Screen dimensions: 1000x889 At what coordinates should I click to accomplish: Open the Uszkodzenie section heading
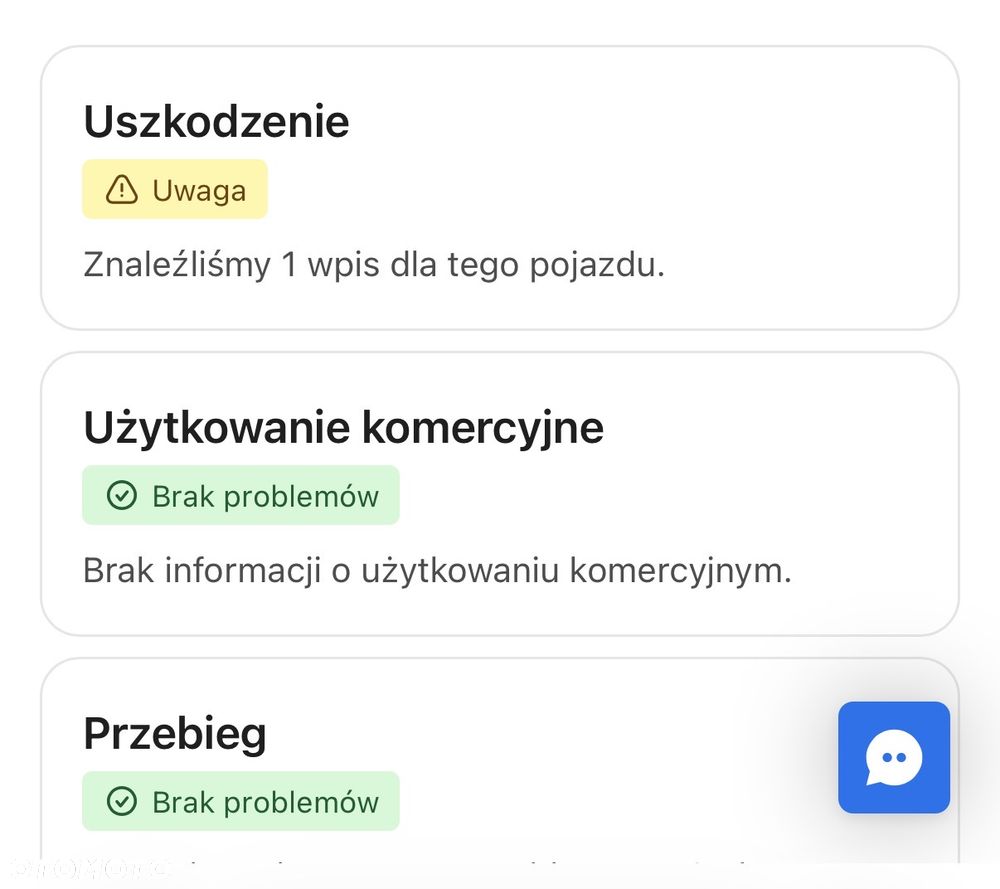pyautogui.click(x=216, y=122)
